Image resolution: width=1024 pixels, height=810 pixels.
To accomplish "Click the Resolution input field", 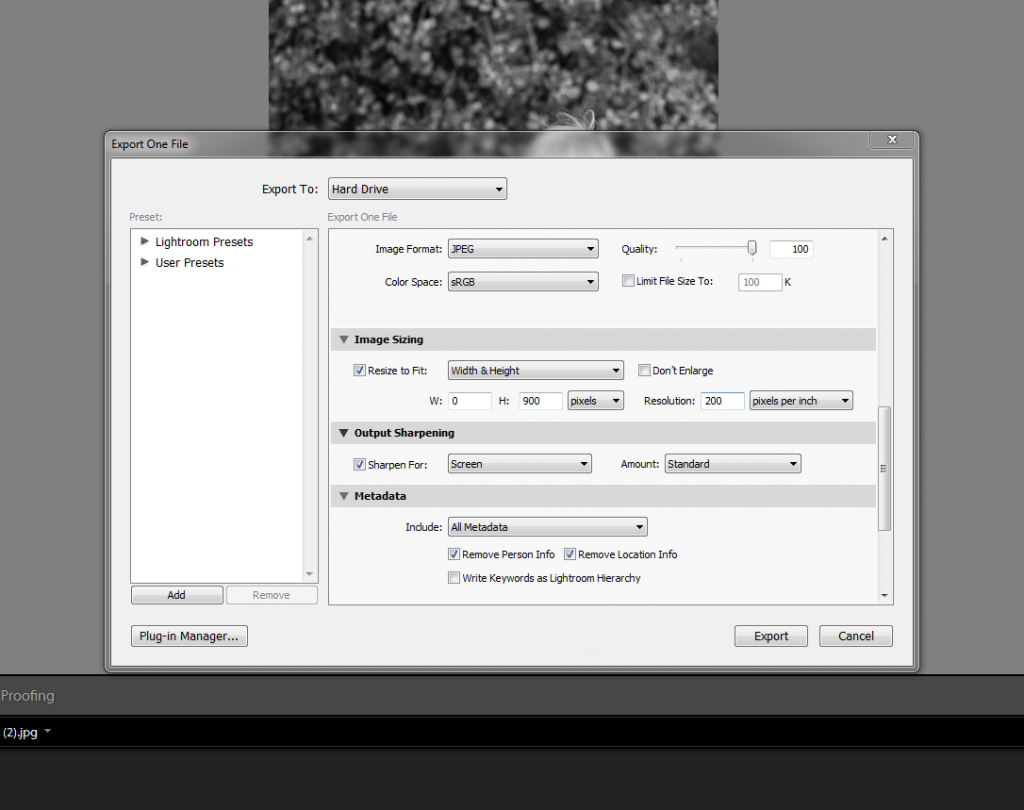I will (x=722, y=401).
